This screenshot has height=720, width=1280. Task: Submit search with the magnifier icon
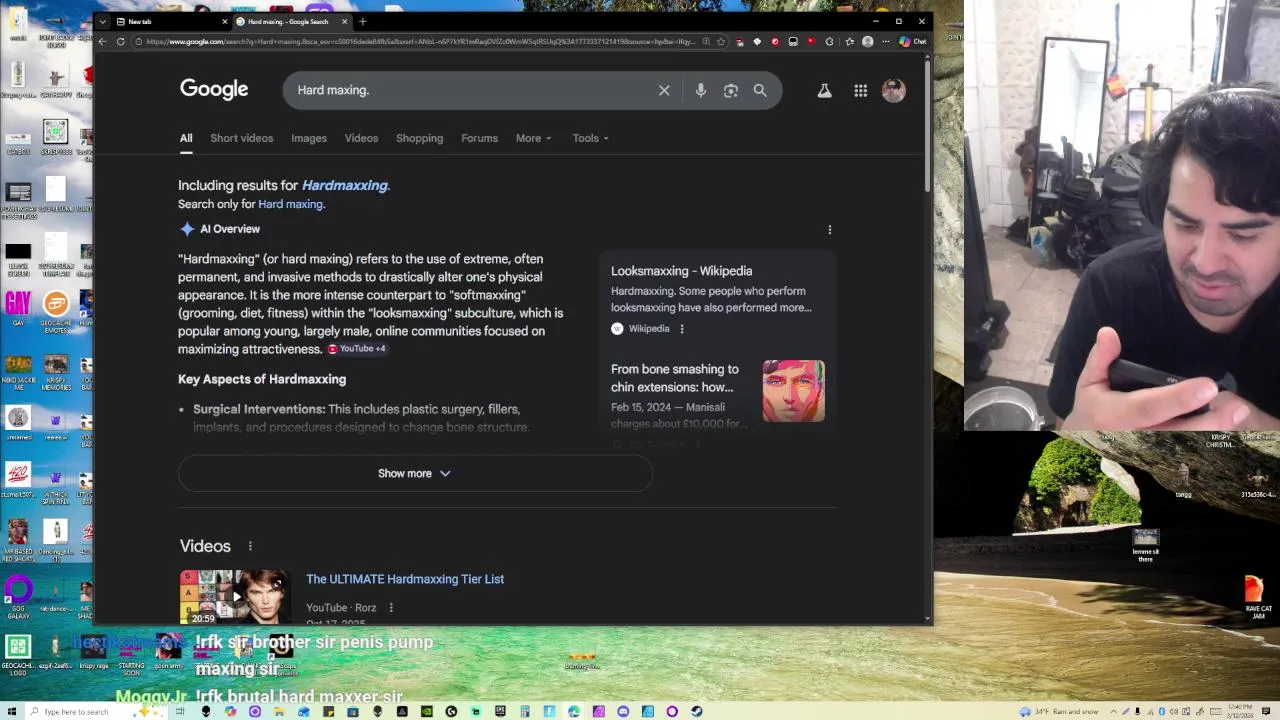click(x=760, y=90)
